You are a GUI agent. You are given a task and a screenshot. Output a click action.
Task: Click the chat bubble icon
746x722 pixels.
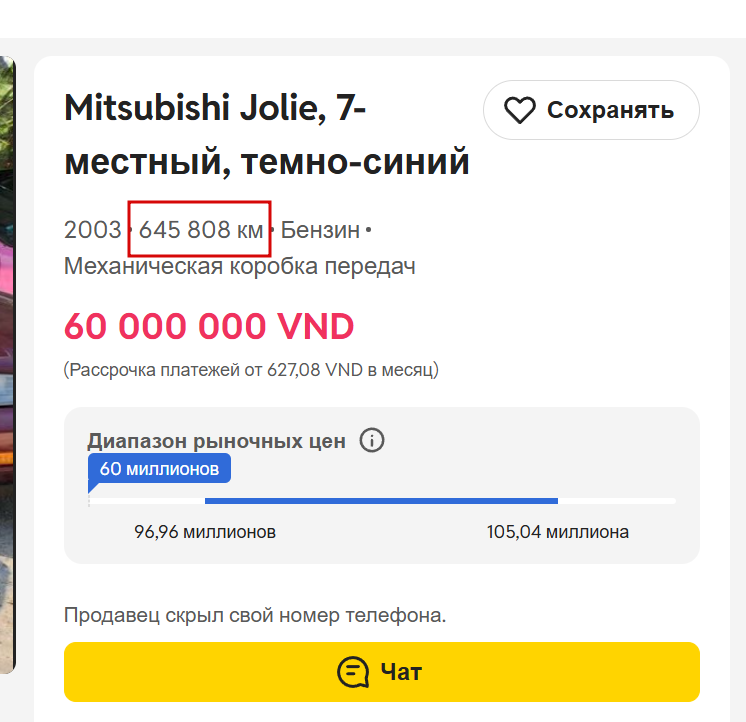(354, 672)
